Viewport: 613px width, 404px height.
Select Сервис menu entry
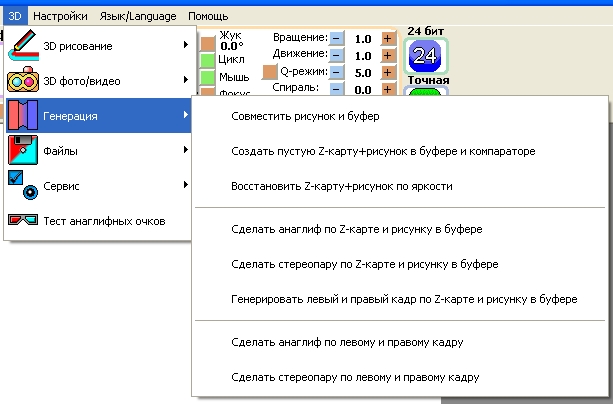point(99,185)
